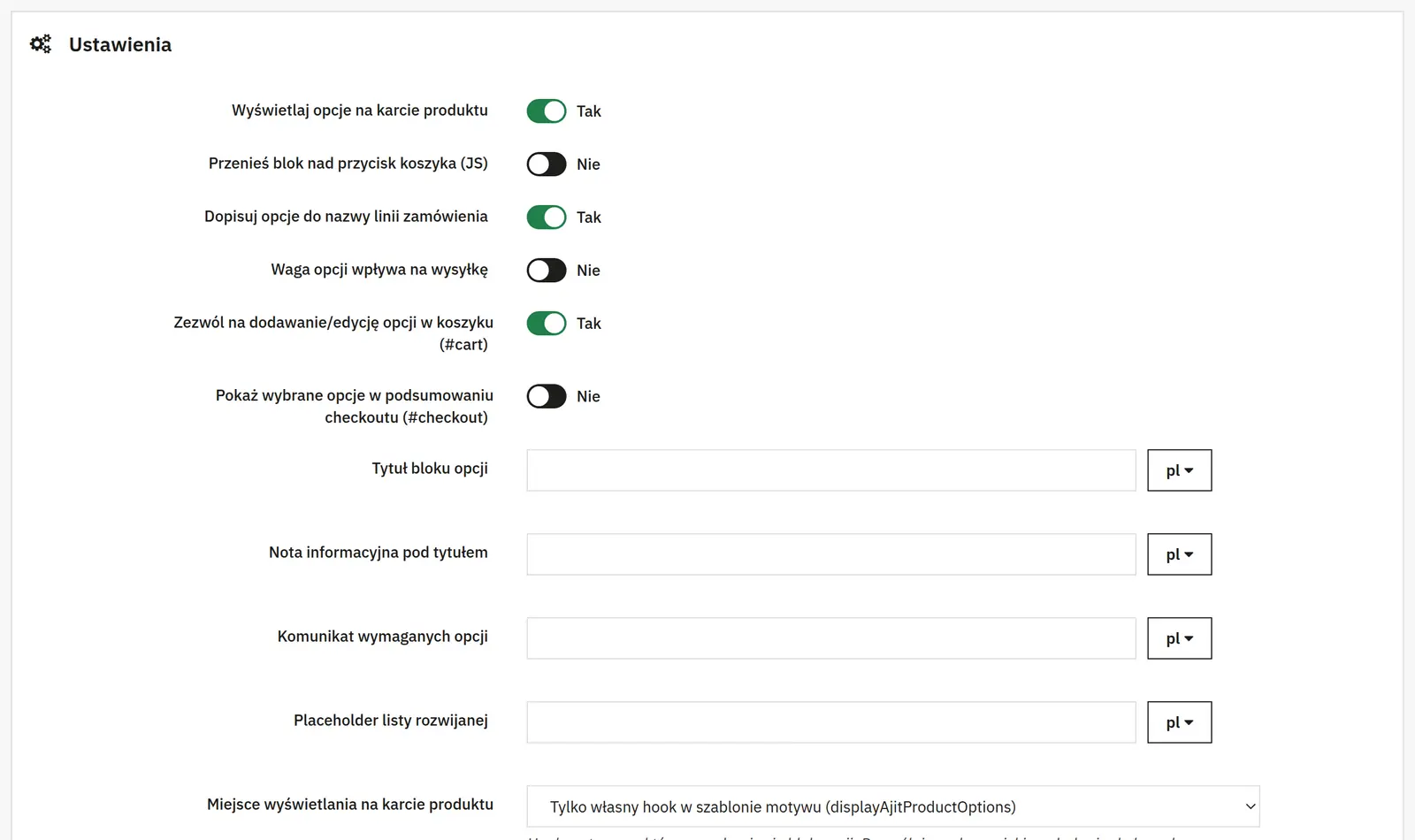
Task: Disable Dopisuj opcje do nazwy linii zamówienia
Action: point(547,218)
